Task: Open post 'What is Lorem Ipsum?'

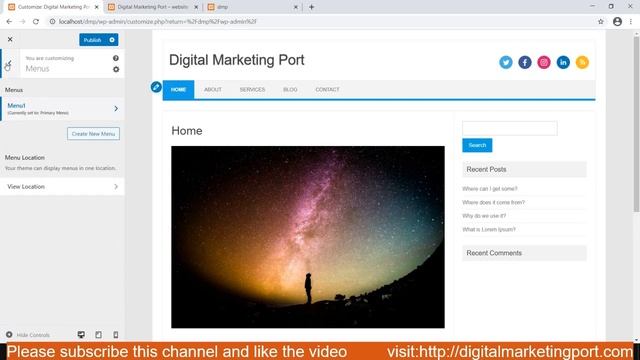Action: [489, 229]
